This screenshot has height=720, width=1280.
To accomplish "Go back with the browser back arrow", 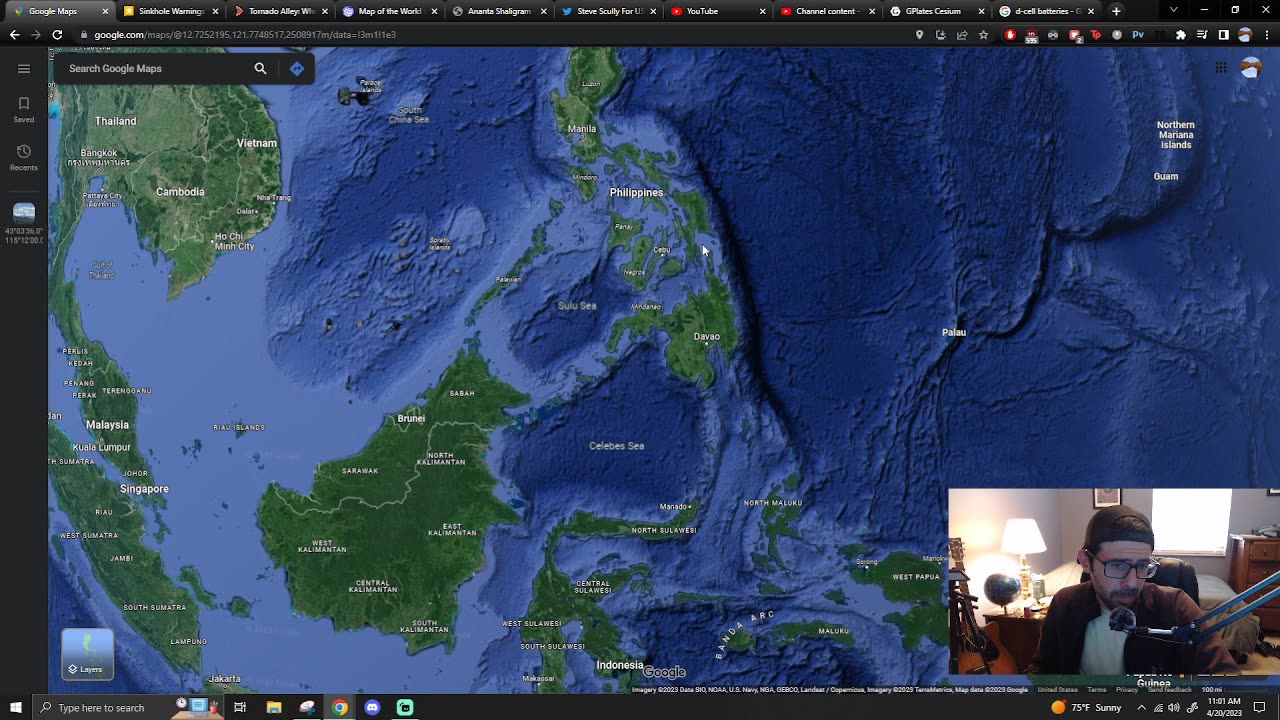I will click(14, 35).
